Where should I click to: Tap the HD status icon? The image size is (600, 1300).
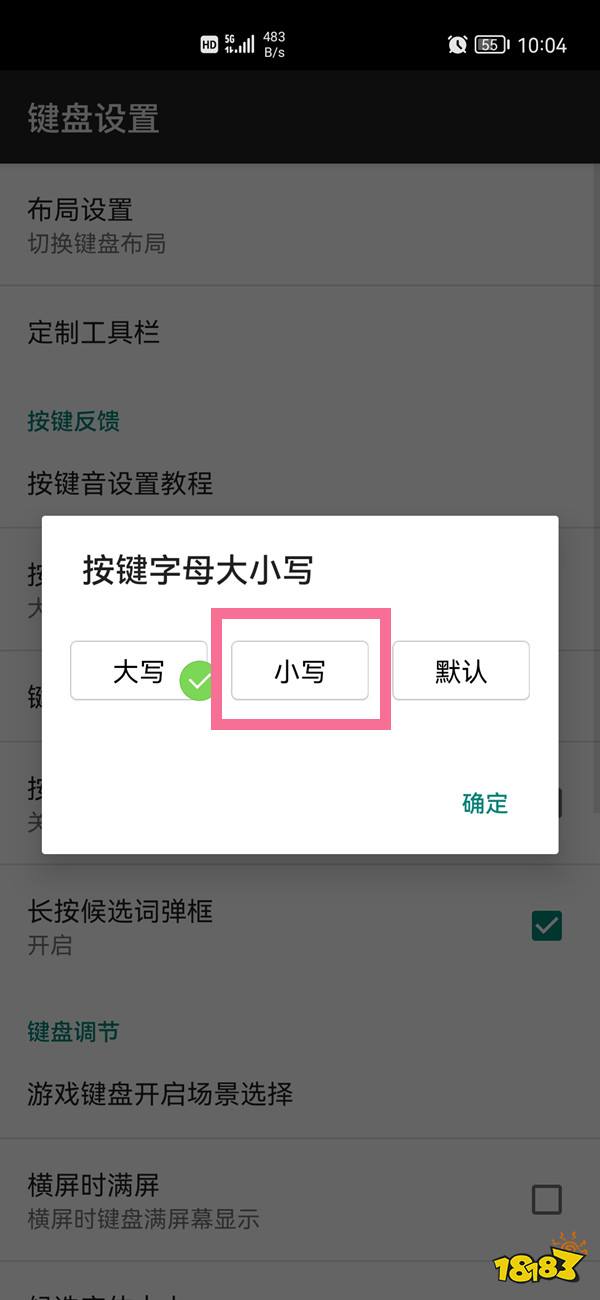tap(209, 44)
